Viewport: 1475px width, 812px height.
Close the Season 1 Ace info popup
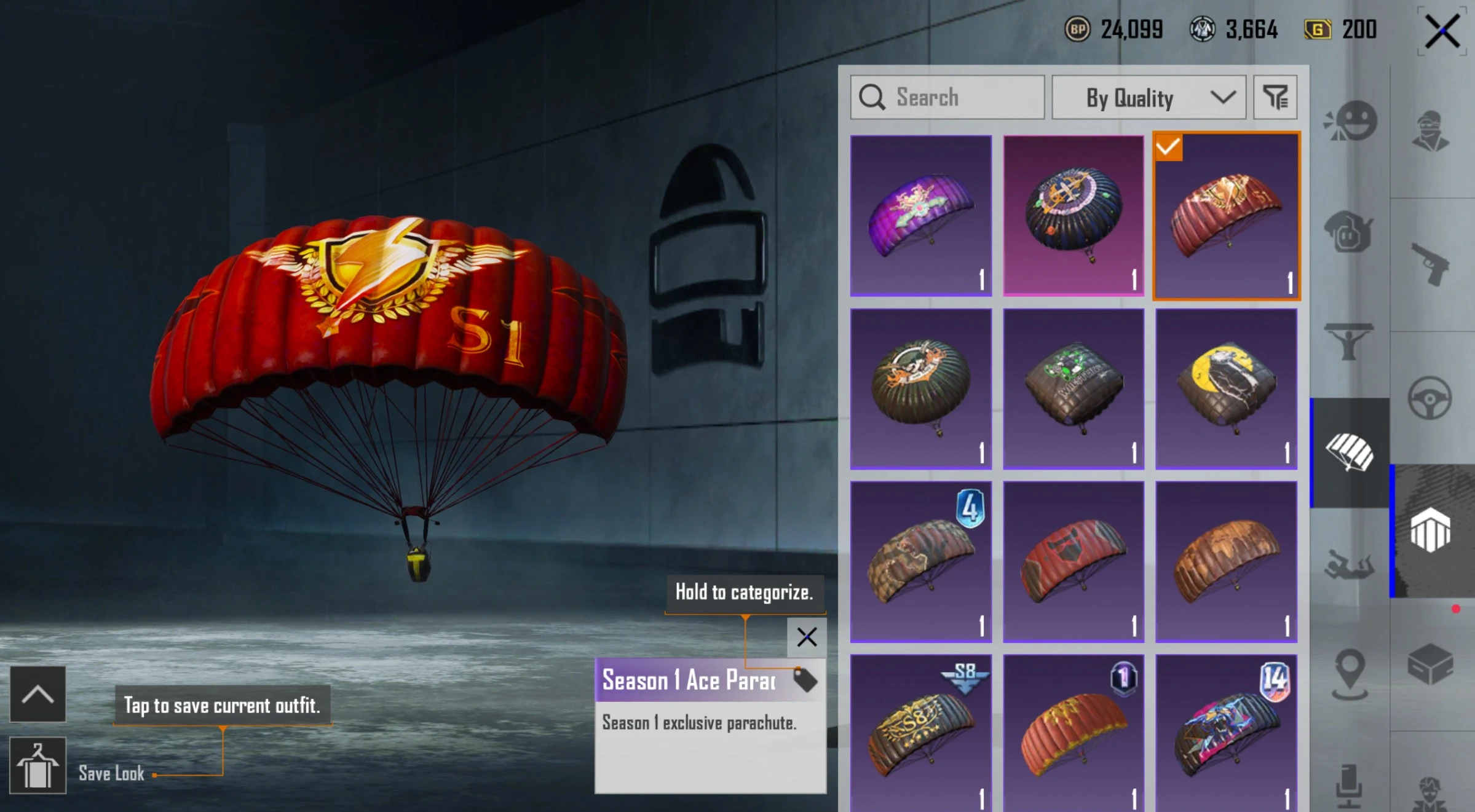(x=807, y=637)
